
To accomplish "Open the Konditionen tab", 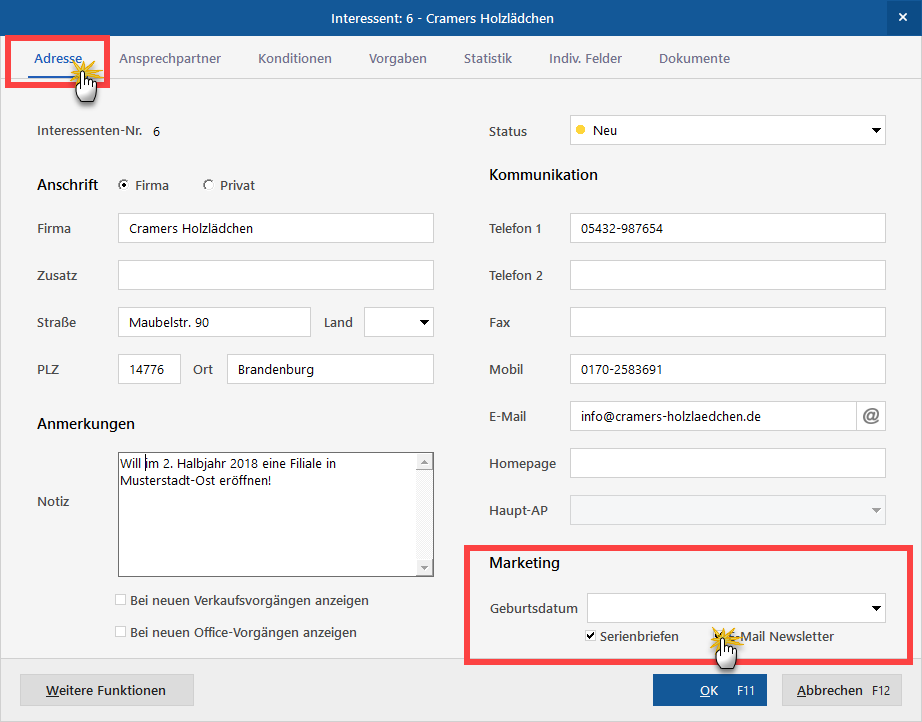I will pos(295,59).
